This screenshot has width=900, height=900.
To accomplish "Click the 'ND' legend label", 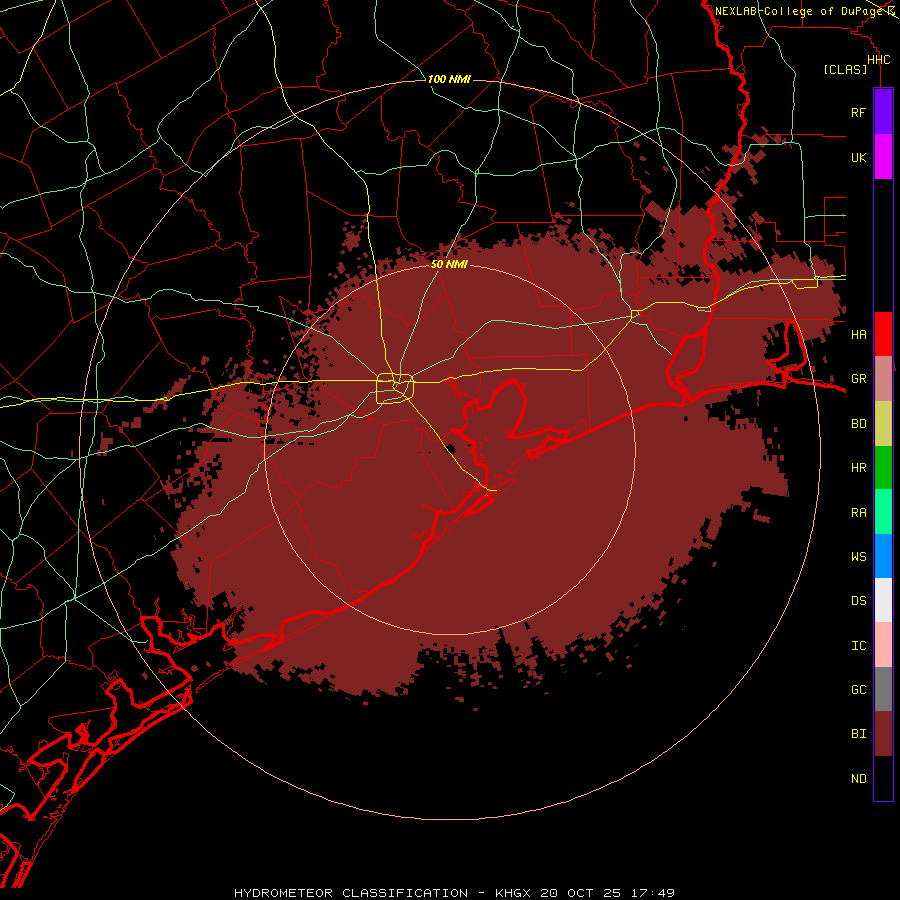I will coord(859,779).
